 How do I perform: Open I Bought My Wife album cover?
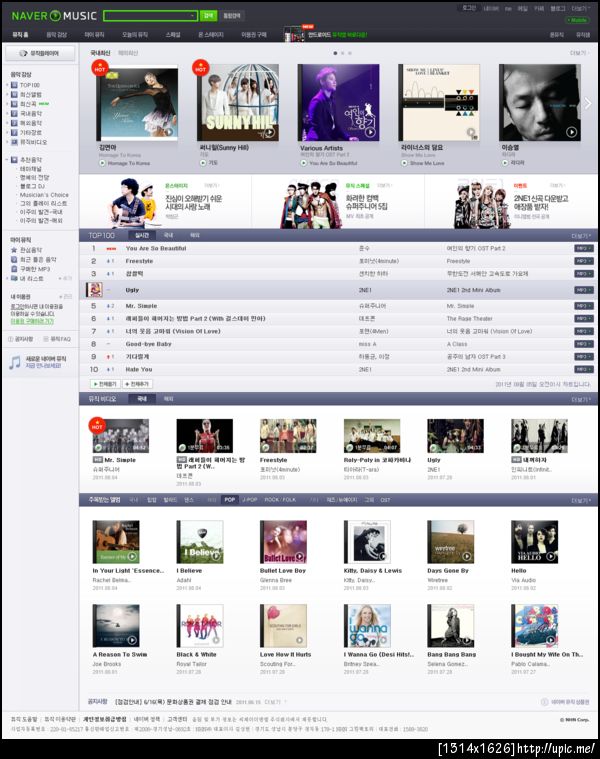pyautogui.click(x=535, y=625)
